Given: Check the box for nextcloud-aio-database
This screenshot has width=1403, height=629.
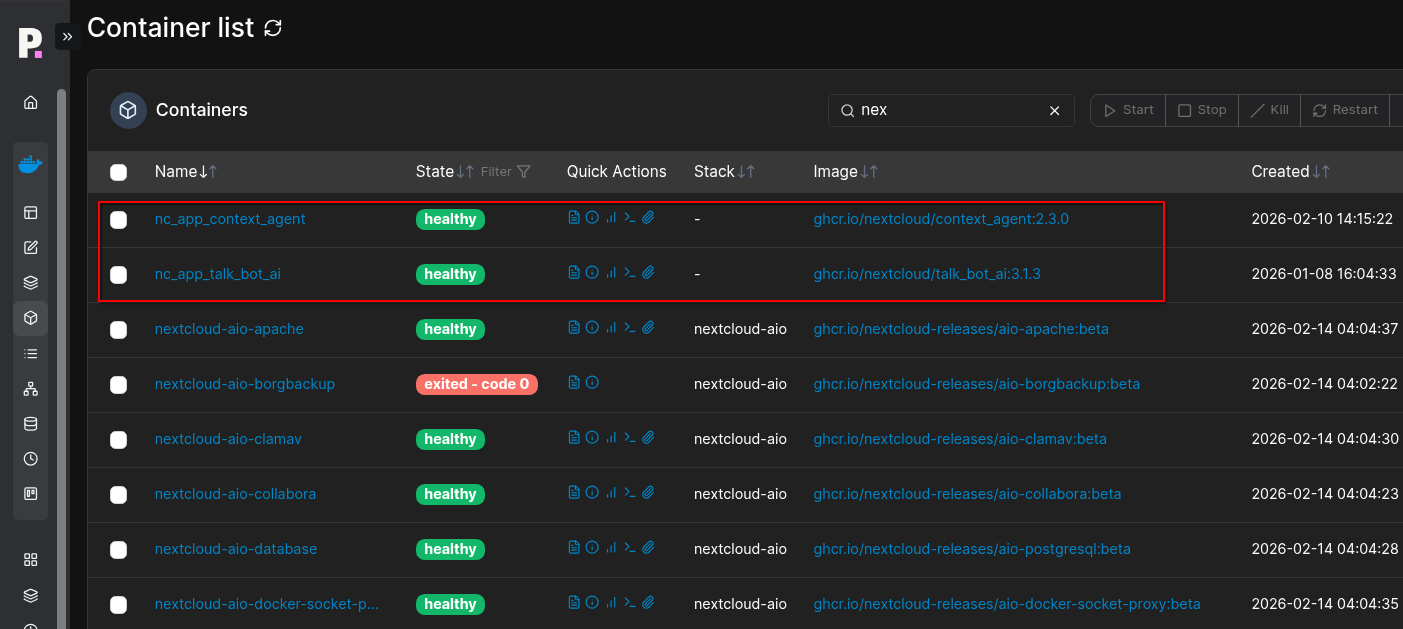Looking at the screenshot, I should click(x=118, y=549).
